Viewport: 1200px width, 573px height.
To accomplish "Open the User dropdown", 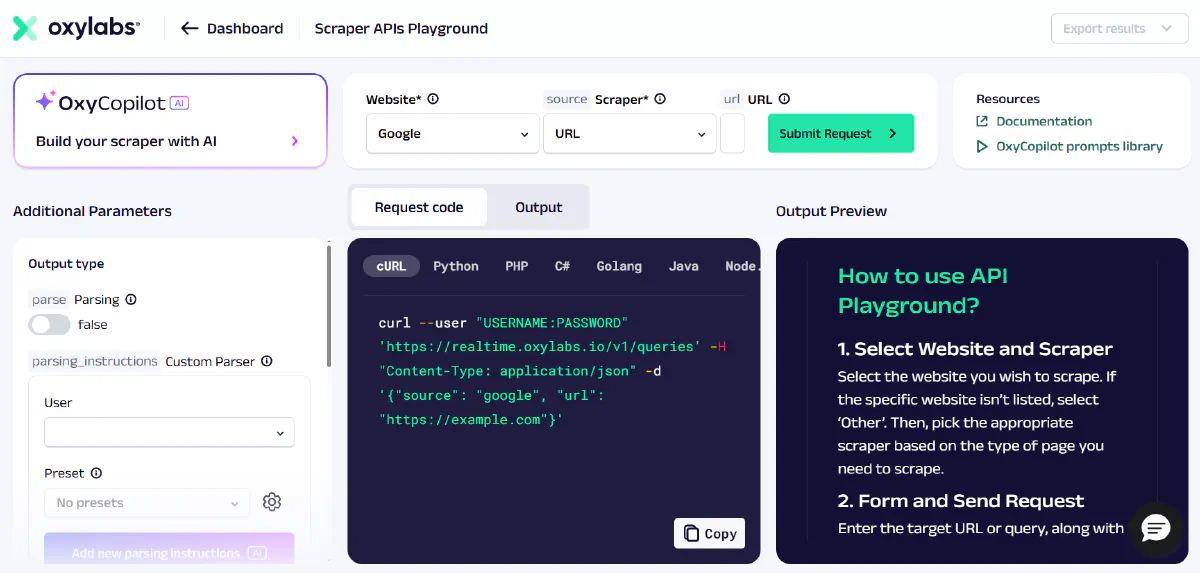I will coord(169,432).
